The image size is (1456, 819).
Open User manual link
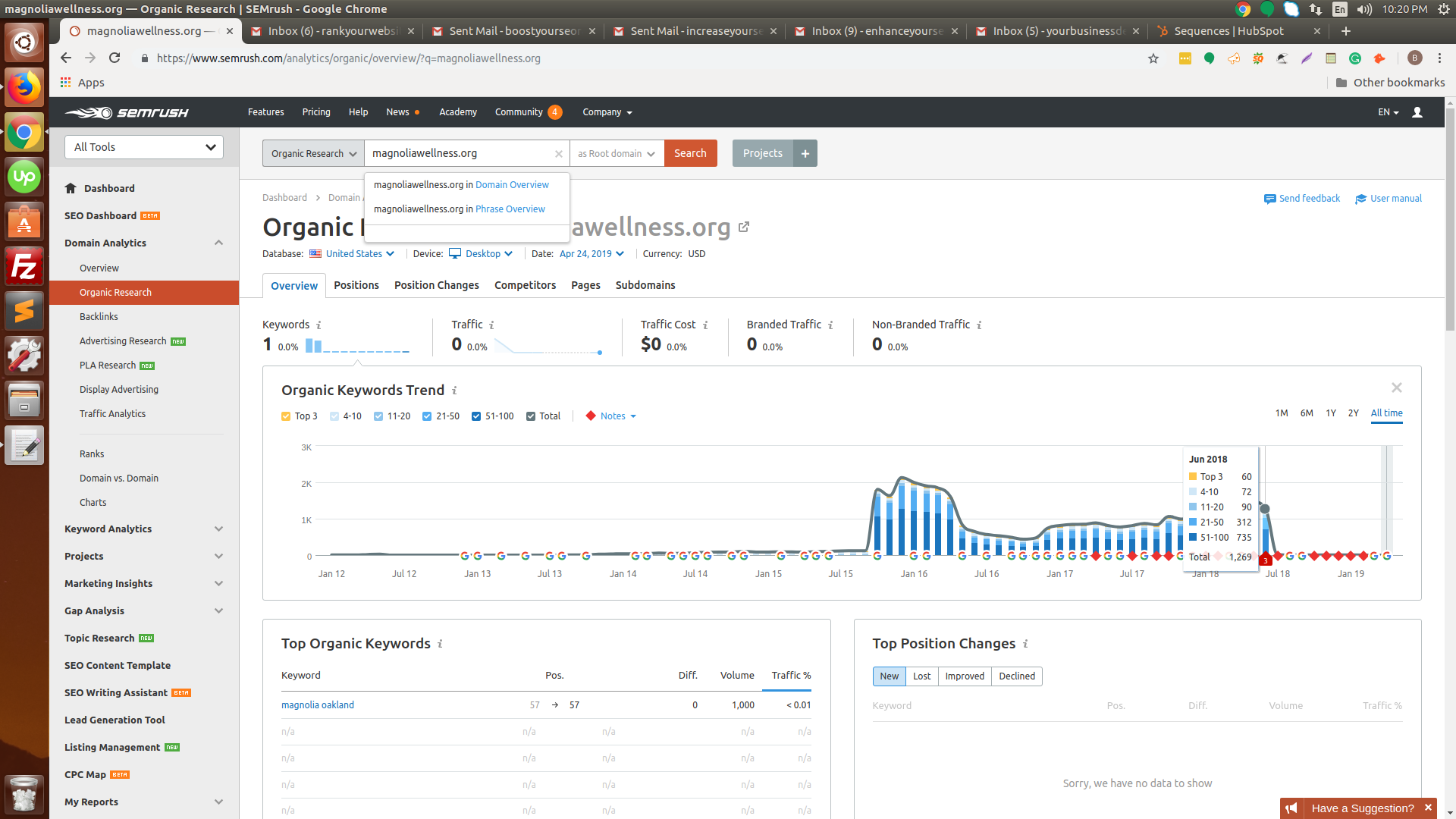[x=1389, y=199]
